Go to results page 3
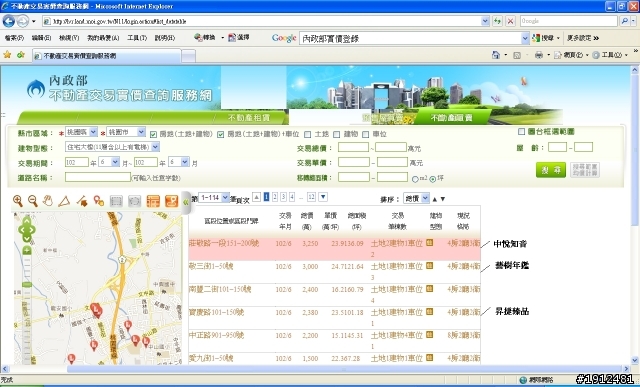The image size is (640, 387). 283,197
